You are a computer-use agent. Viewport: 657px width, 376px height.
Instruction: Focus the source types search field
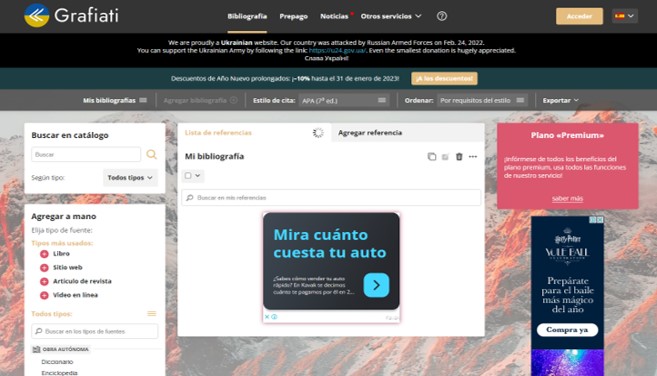[x=95, y=331]
